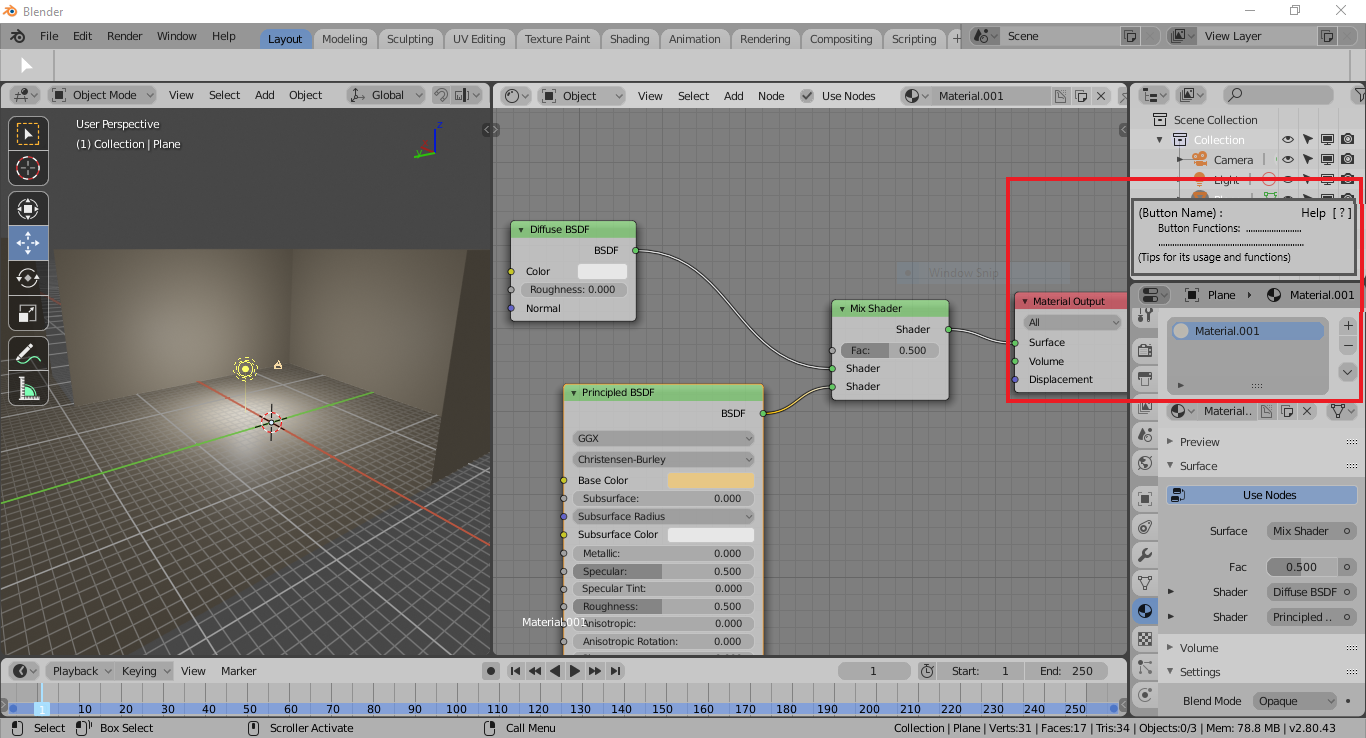Open the World properties globe icon

[1145, 463]
